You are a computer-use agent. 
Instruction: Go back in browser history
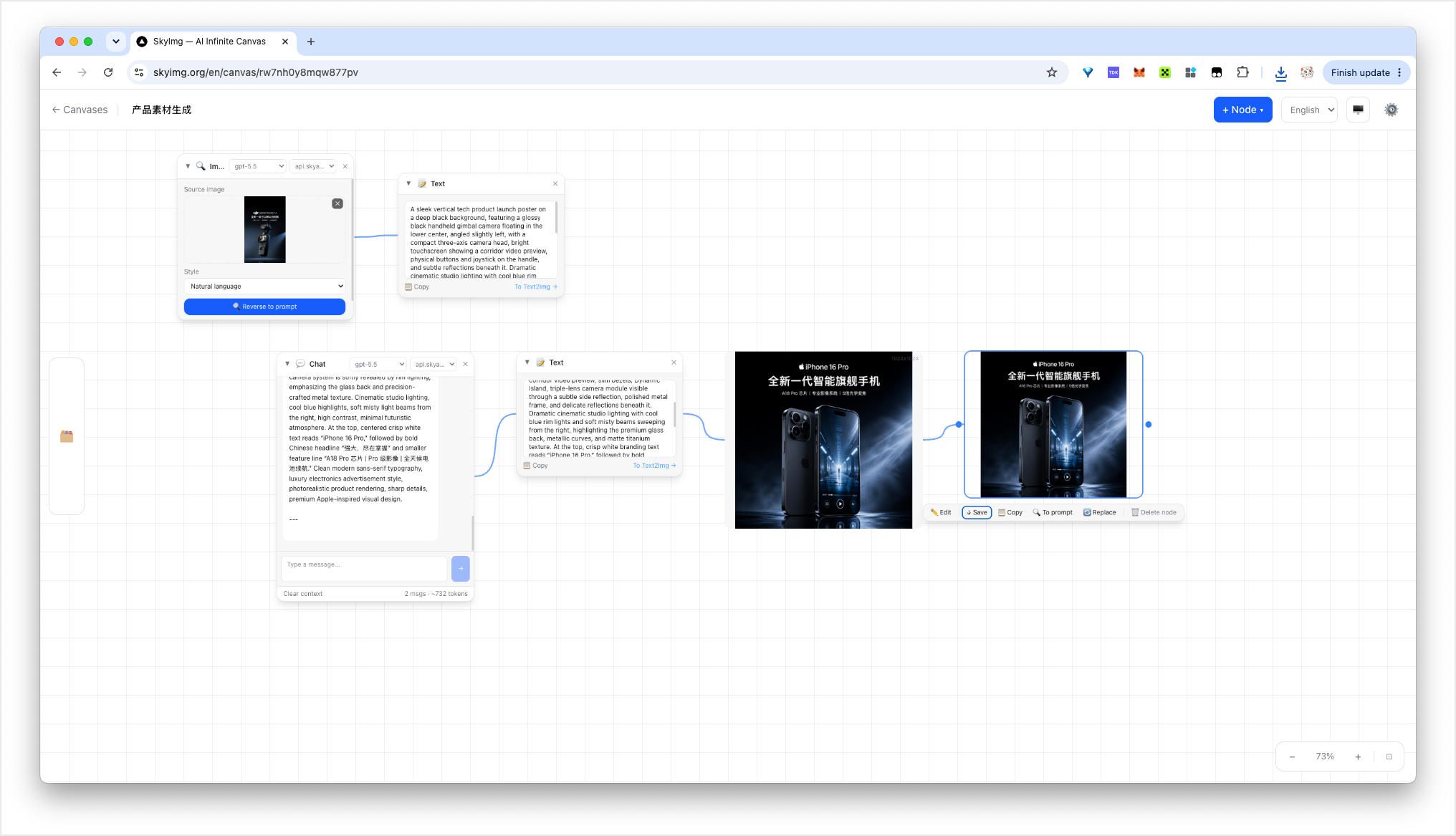click(57, 72)
